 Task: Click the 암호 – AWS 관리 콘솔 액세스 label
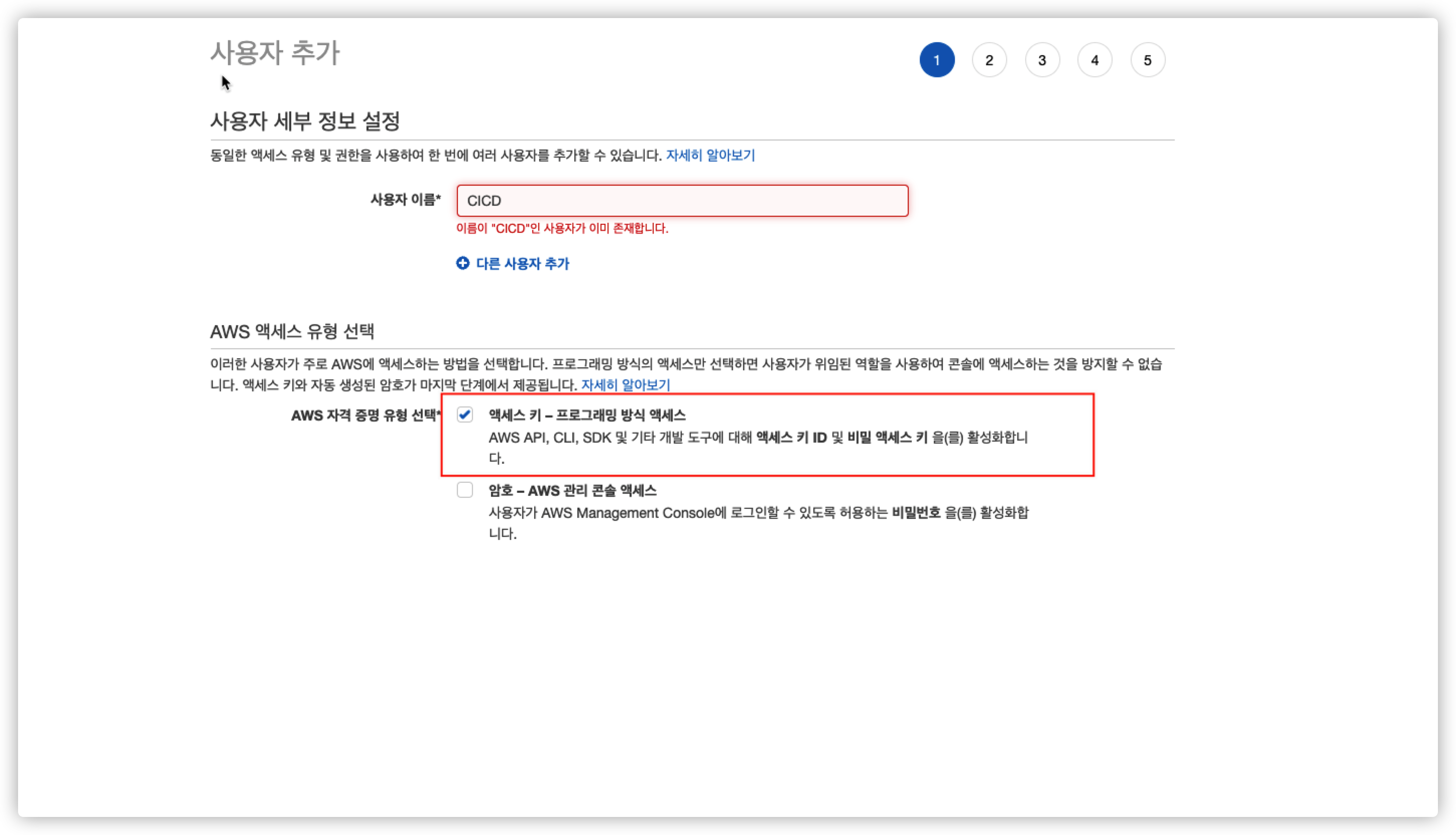tap(572, 490)
